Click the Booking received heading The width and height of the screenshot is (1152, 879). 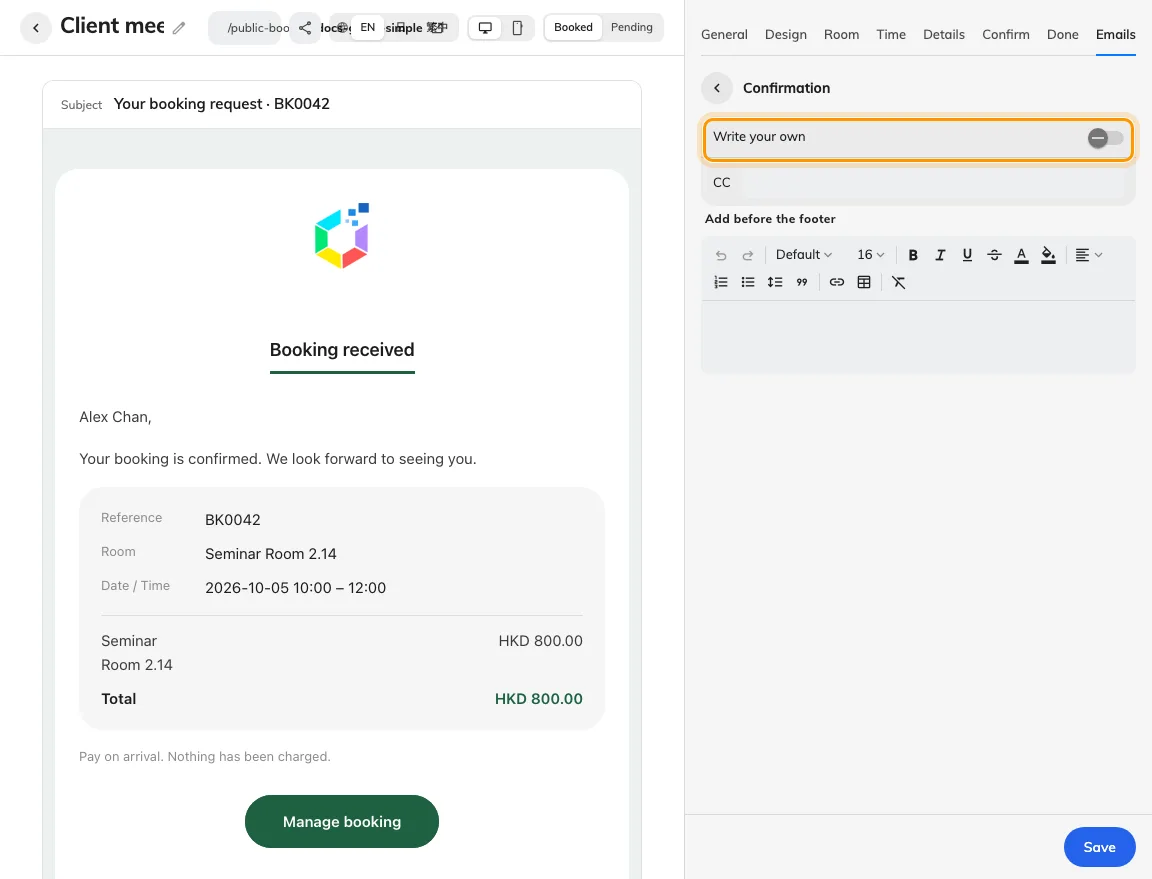(342, 350)
